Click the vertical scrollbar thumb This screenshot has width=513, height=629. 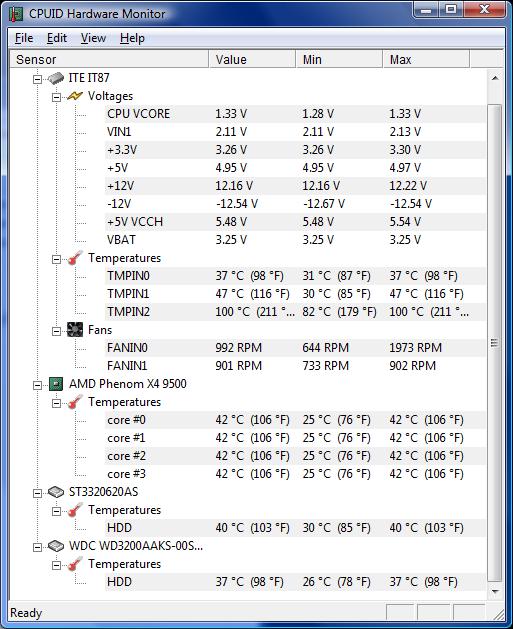point(495,343)
